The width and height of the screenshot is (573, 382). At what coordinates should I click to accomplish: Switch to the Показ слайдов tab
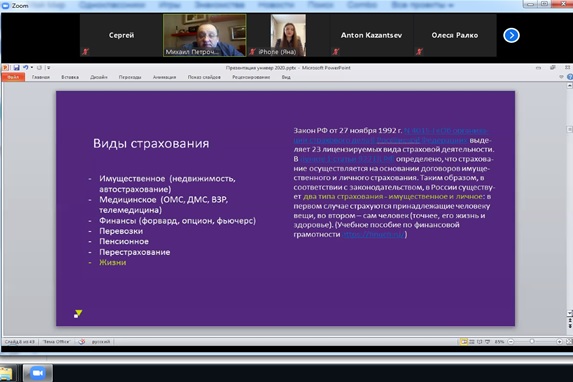204,77
